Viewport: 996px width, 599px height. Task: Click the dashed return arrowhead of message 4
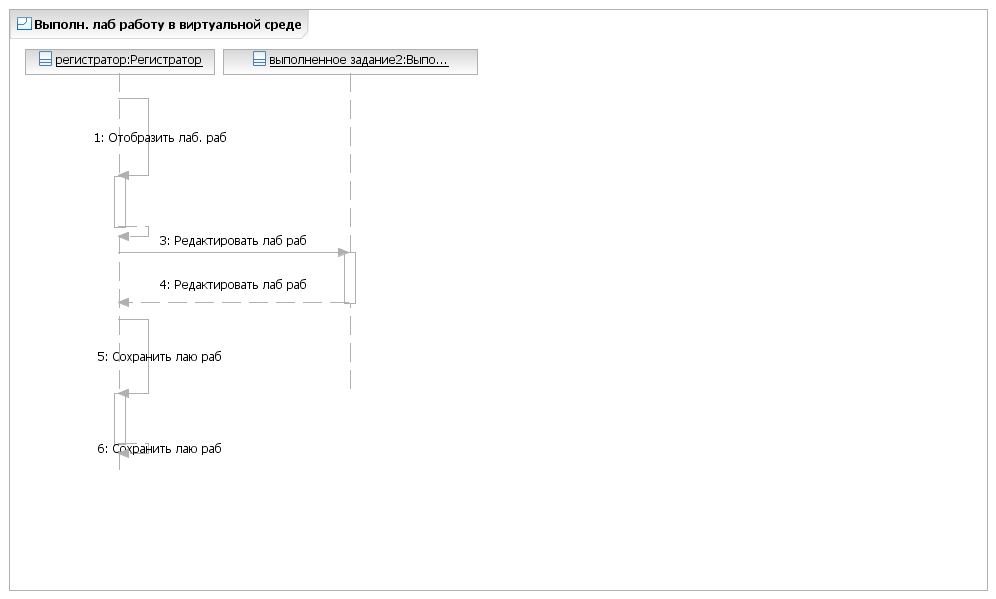point(124,302)
